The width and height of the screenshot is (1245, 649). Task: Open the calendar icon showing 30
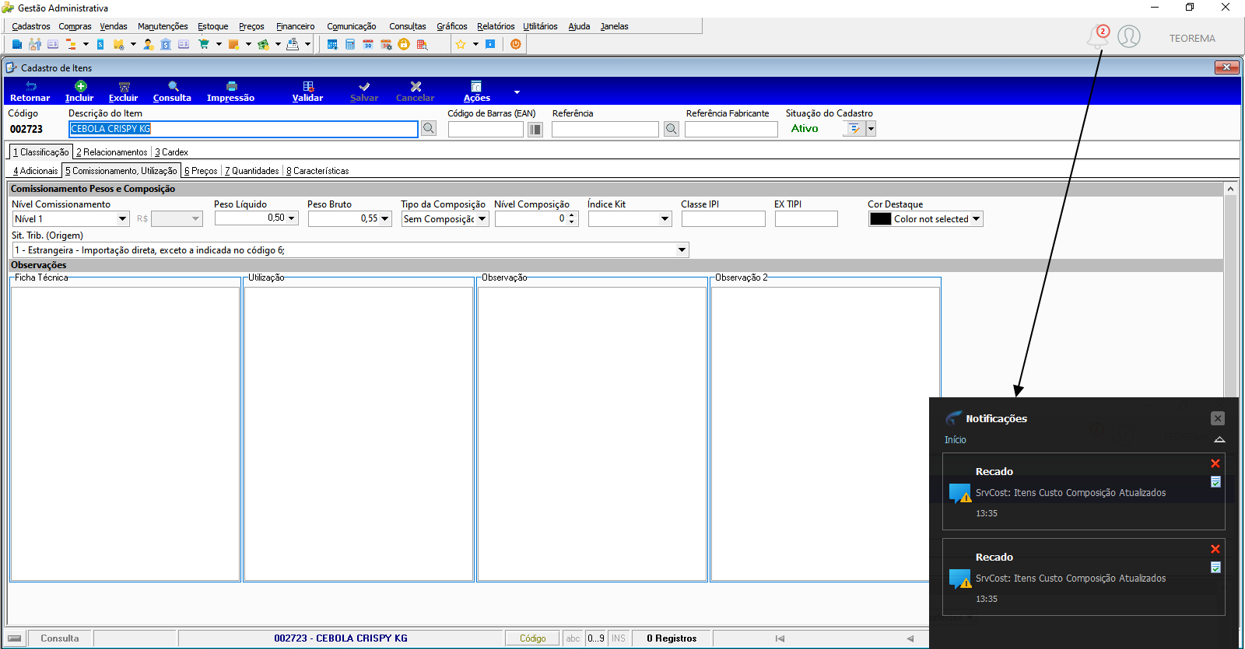pos(368,44)
